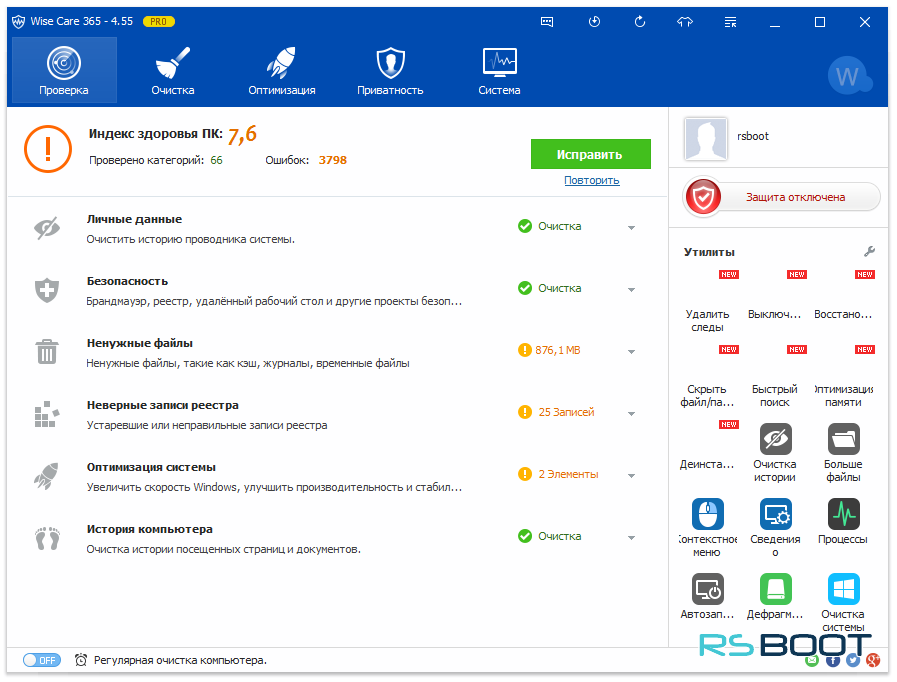The image size is (897, 682).
Task: Click the rsboot user avatar
Action: click(705, 139)
